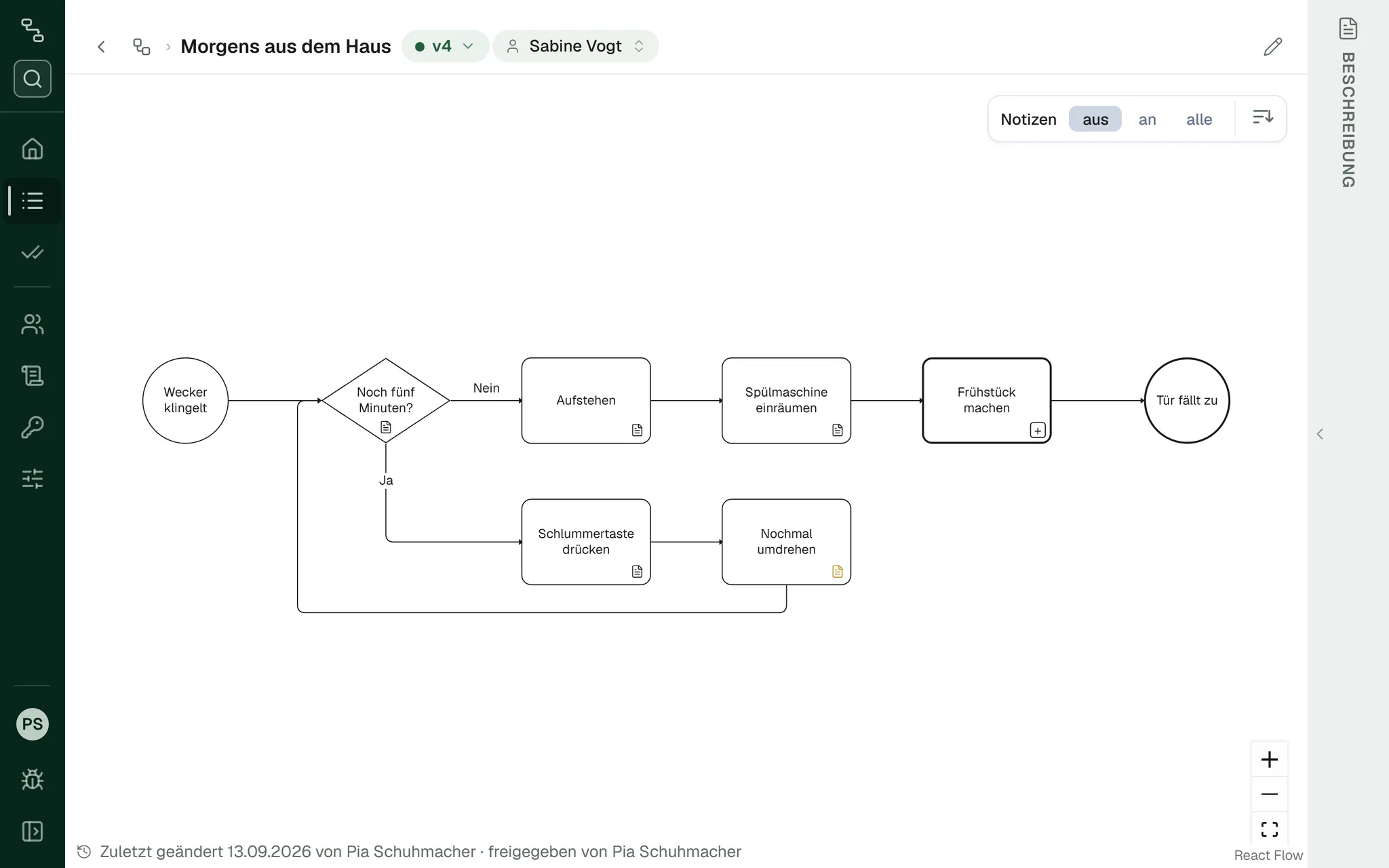Viewport: 1389px width, 868px height.
Task: Open note icon on Schlummertaste drücken node
Action: (637, 572)
